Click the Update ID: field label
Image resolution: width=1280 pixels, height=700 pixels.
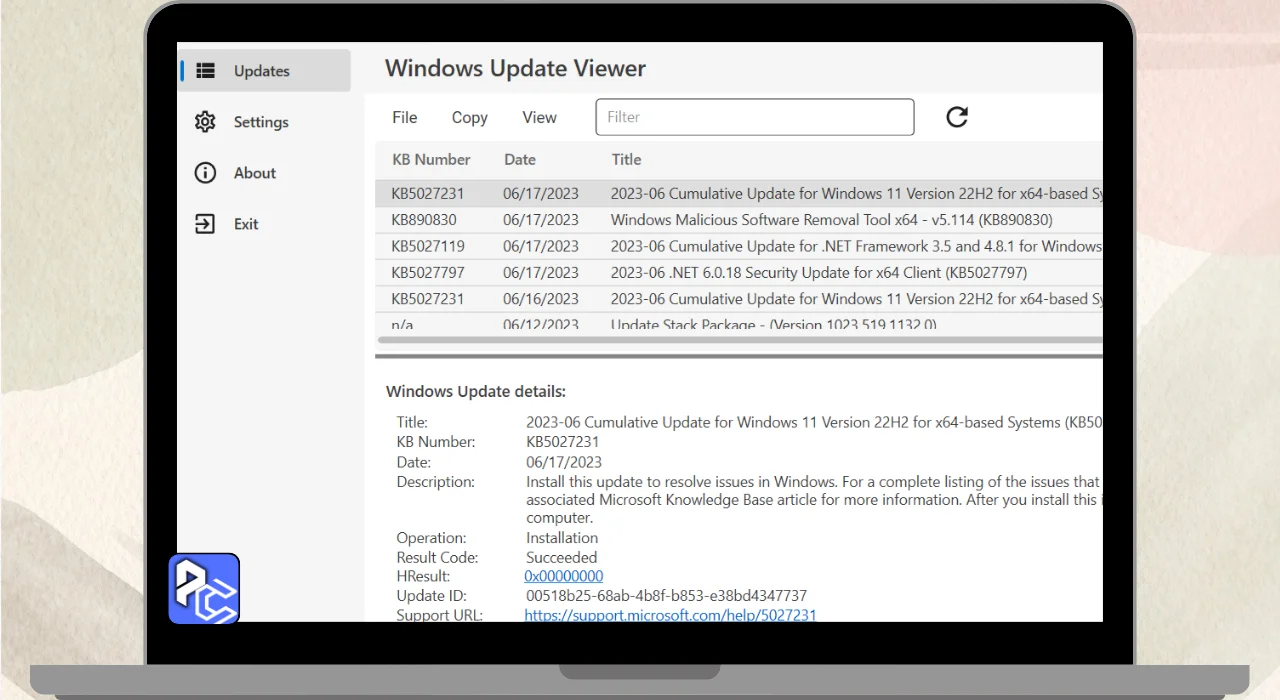point(432,596)
